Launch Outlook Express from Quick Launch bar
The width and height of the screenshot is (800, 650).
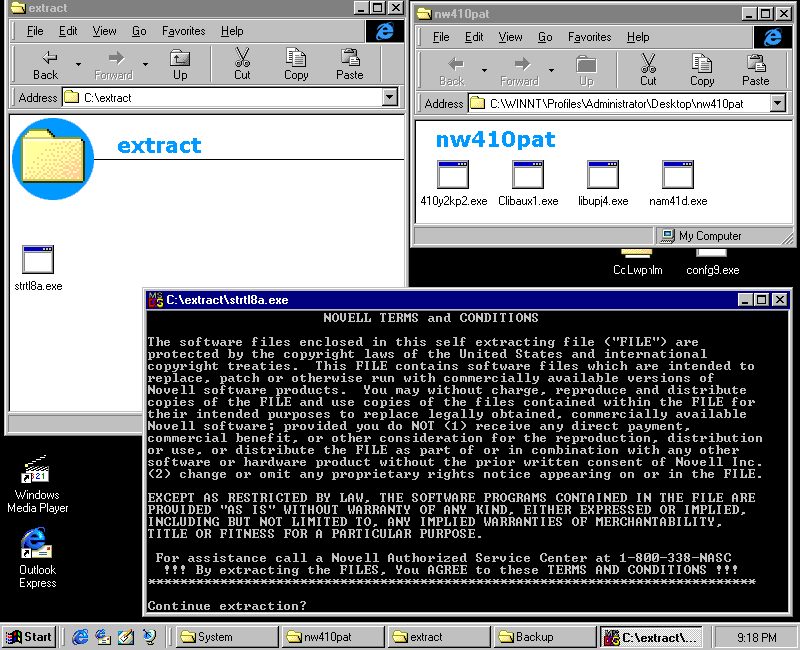point(103,637)
